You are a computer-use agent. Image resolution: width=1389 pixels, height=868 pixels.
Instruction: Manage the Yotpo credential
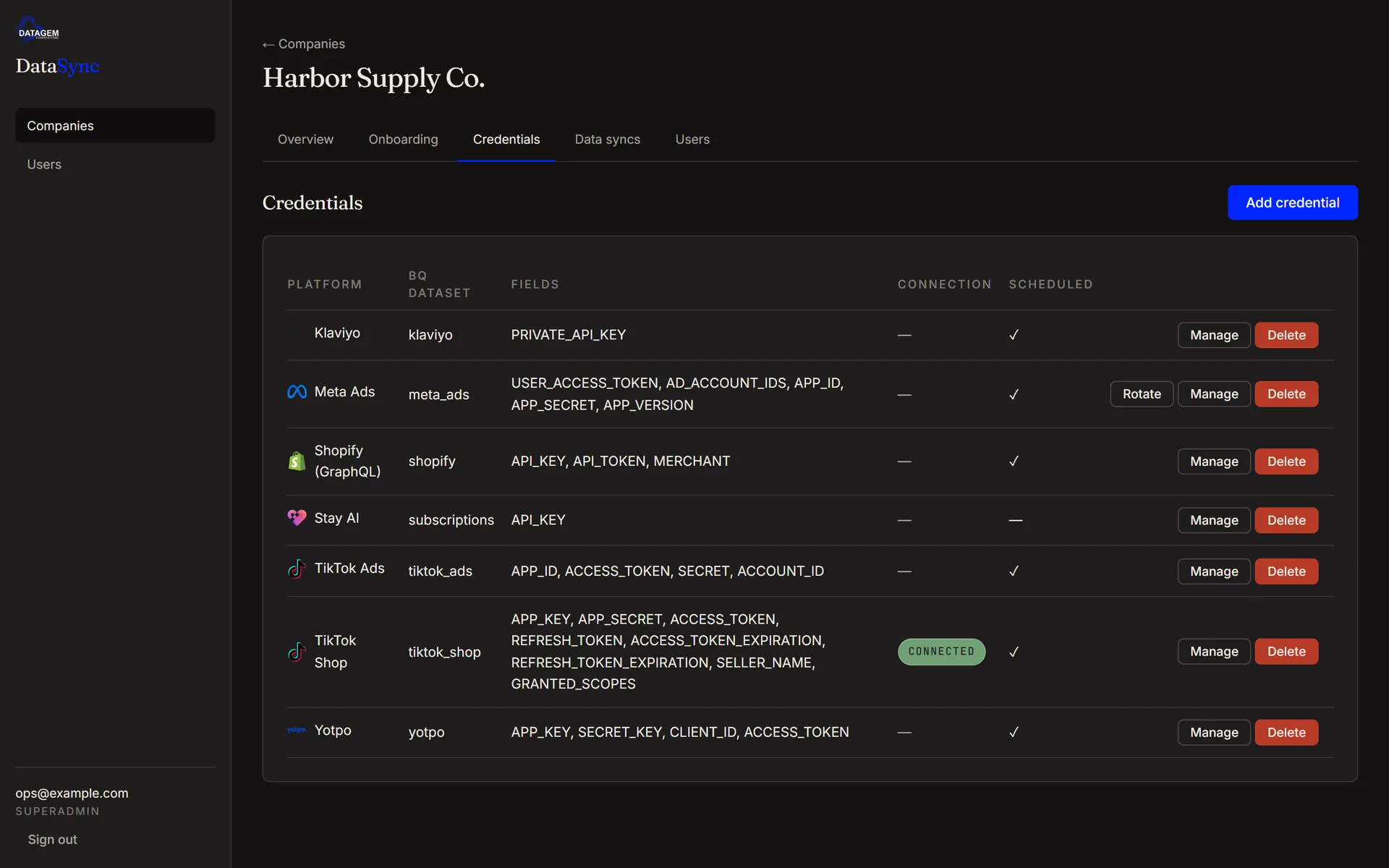[x=1214, y=733]
